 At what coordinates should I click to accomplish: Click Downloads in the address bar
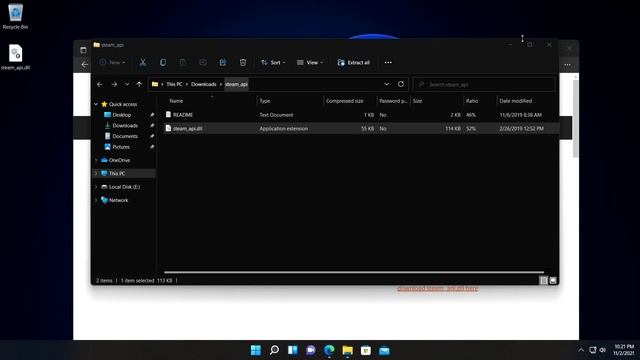coord(204,84)
